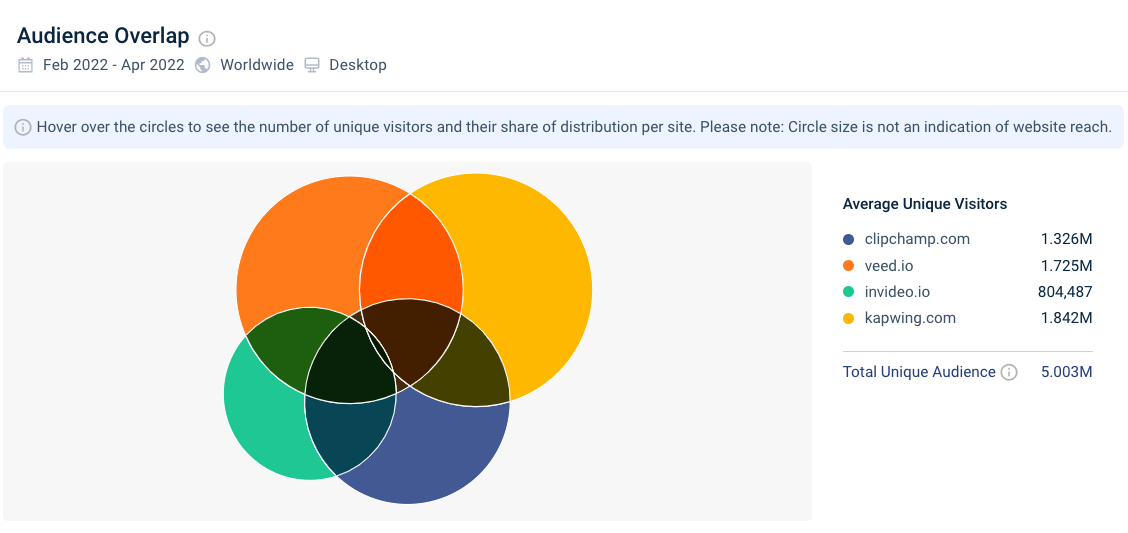The image size is (1128, 533).
Task: Click the Worldwide country filter label
Action: click(x=257, y=65)
